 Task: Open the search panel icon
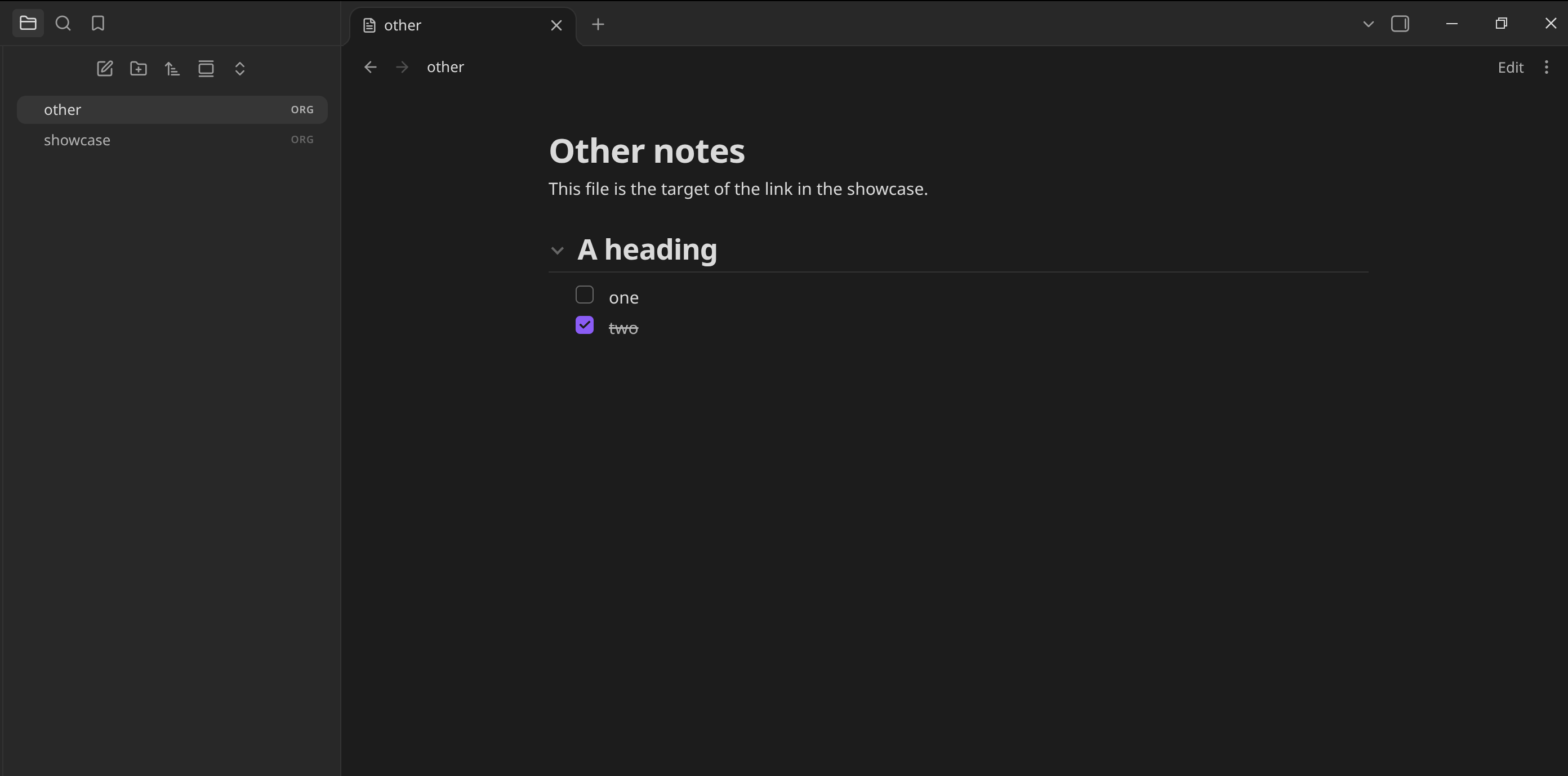[x=63, y=23]
